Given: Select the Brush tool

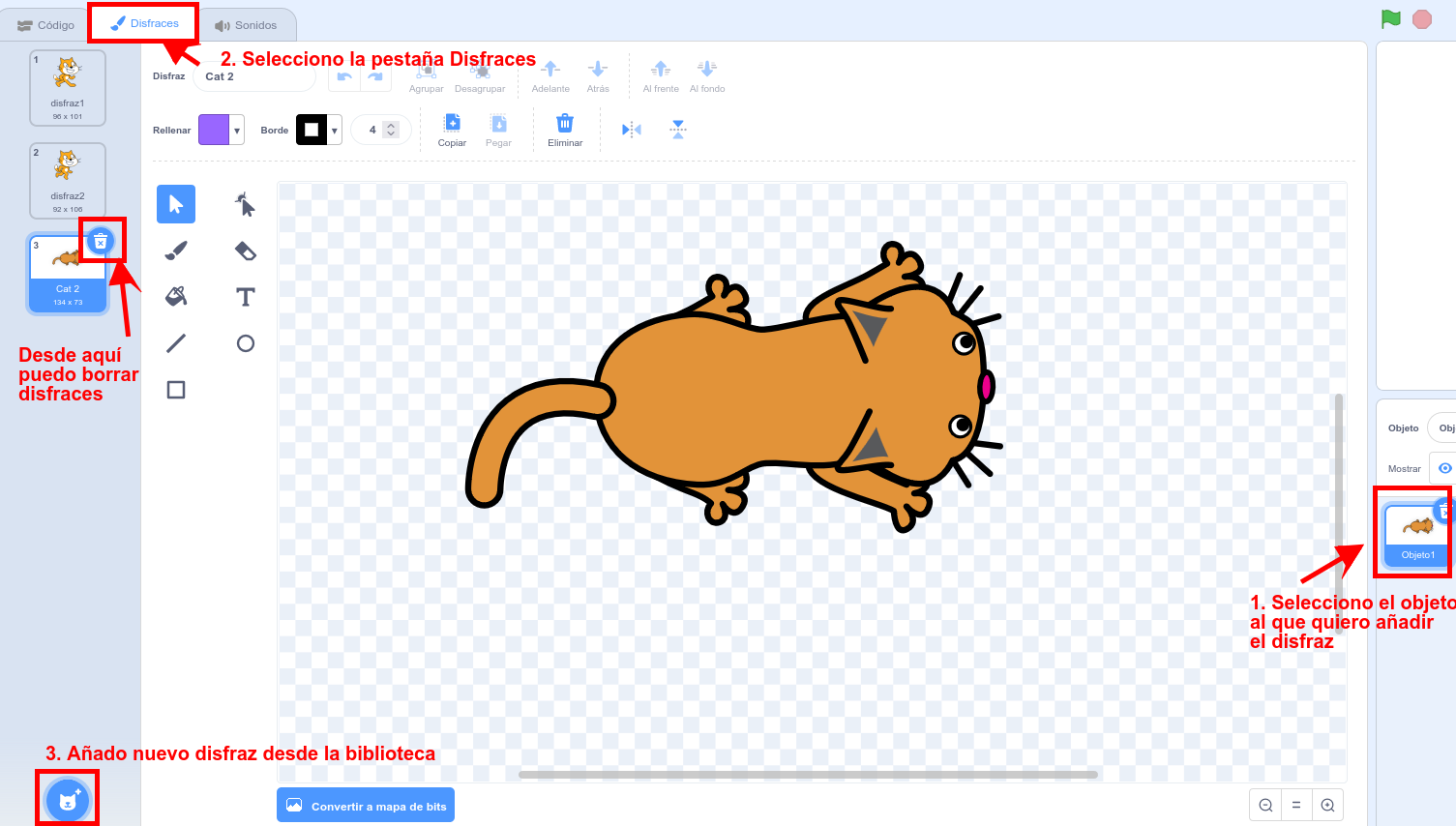Looking at the screenshot, I should pyautogui.click(x=176, y=251).
